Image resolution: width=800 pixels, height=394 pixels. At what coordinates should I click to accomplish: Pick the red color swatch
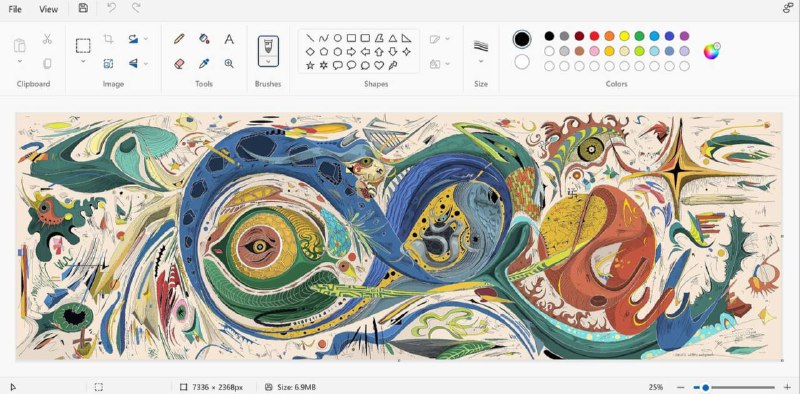point(594,36)
